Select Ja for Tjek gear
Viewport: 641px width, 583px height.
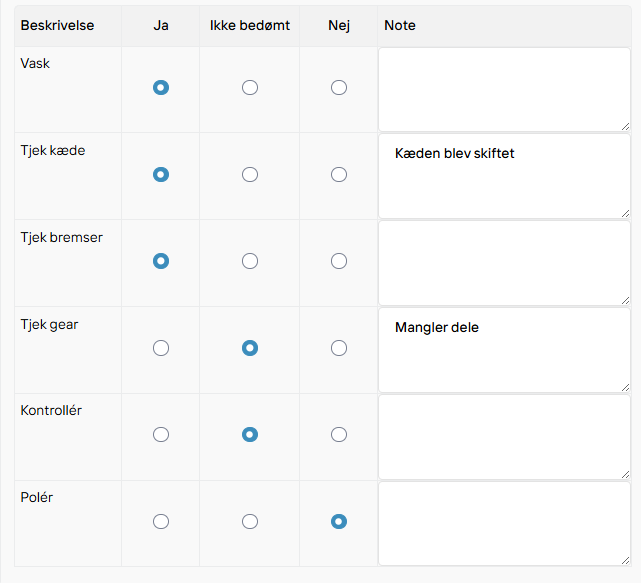pyautogui.click(x=161, y=348)
